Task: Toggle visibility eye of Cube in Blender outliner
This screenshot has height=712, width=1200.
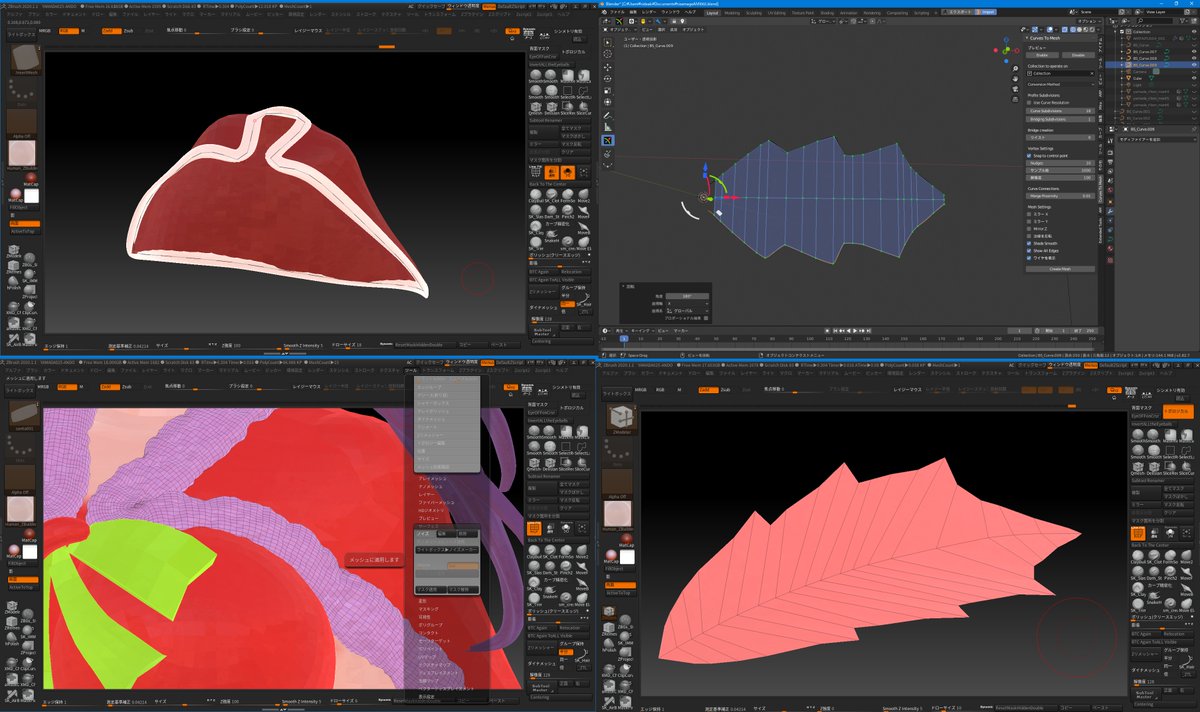Action: (x=1194, y=78)
